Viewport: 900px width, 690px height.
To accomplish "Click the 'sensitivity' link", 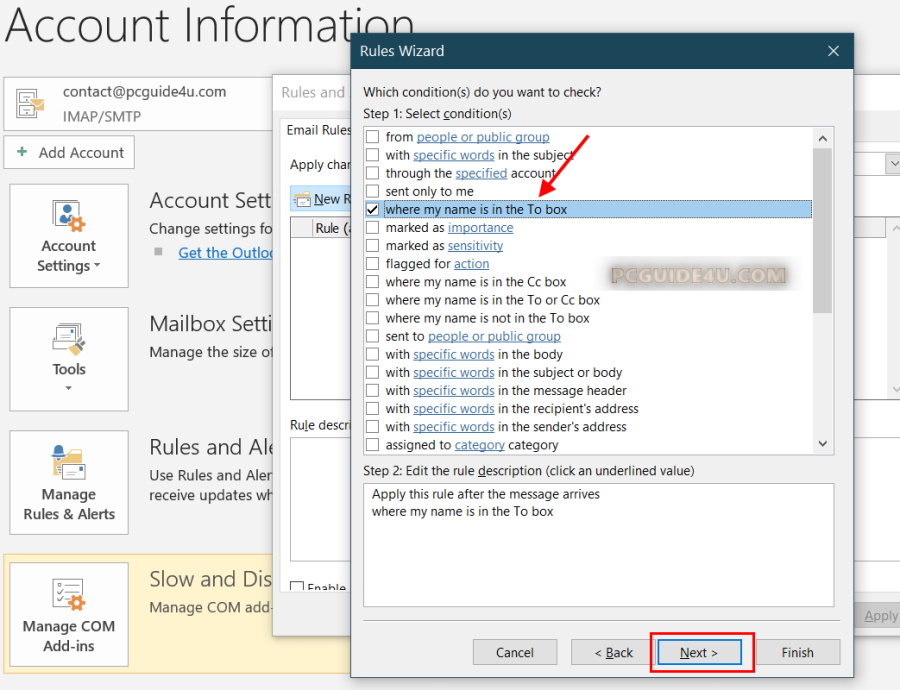I will tap(475, 245).
